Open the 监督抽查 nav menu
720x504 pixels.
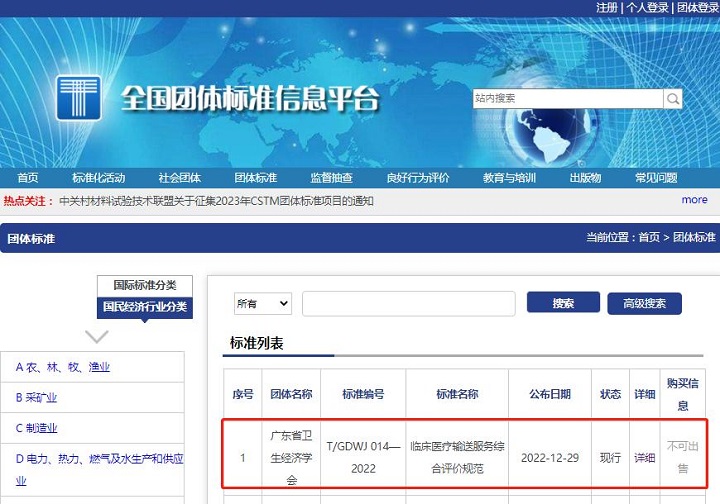click(x=332, y=178)
